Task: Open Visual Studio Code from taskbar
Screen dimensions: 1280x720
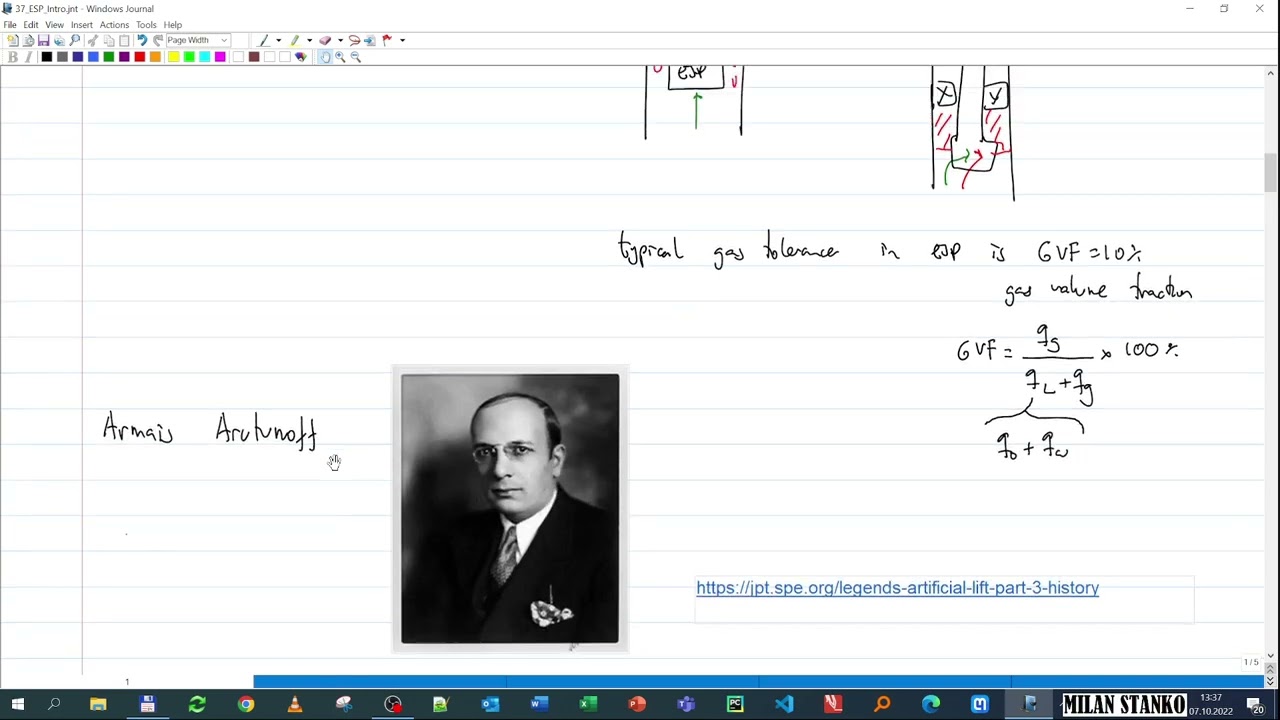Action: tap(784, 704)
